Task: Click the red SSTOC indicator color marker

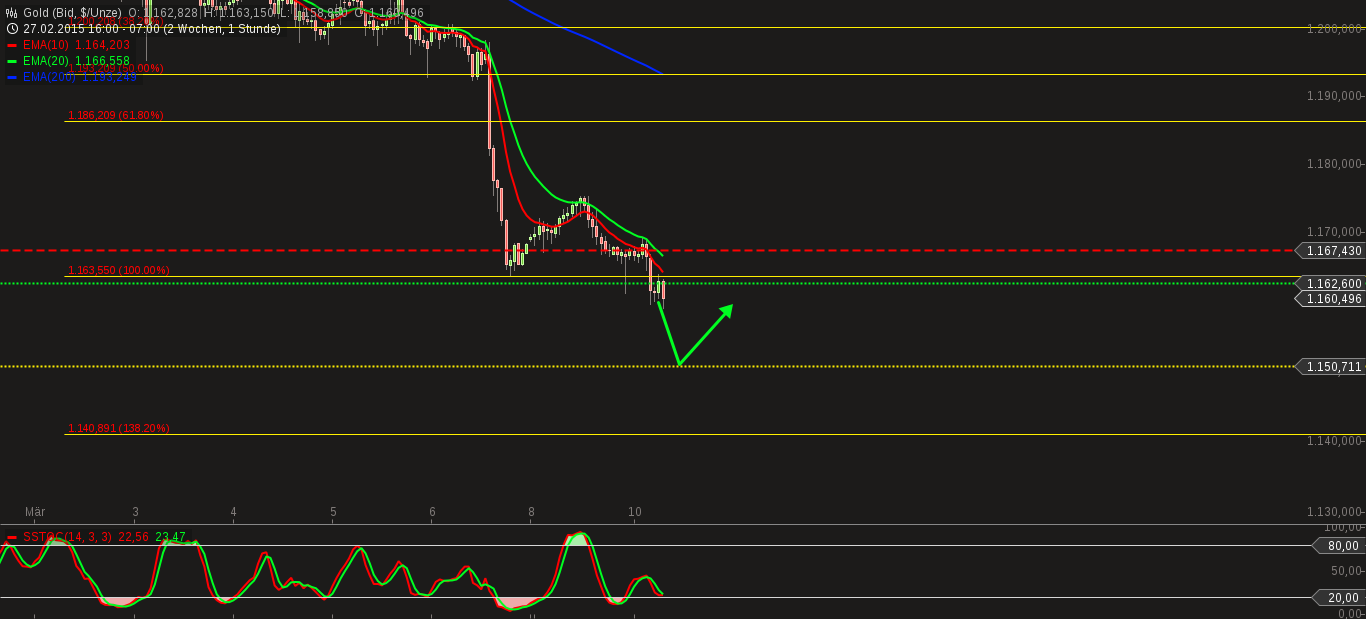Action: (x=12, y=537)
